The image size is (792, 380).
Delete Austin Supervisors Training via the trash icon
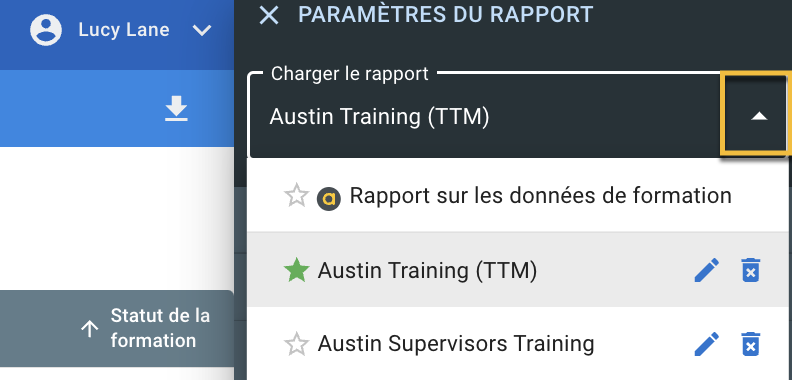point(751,344)
